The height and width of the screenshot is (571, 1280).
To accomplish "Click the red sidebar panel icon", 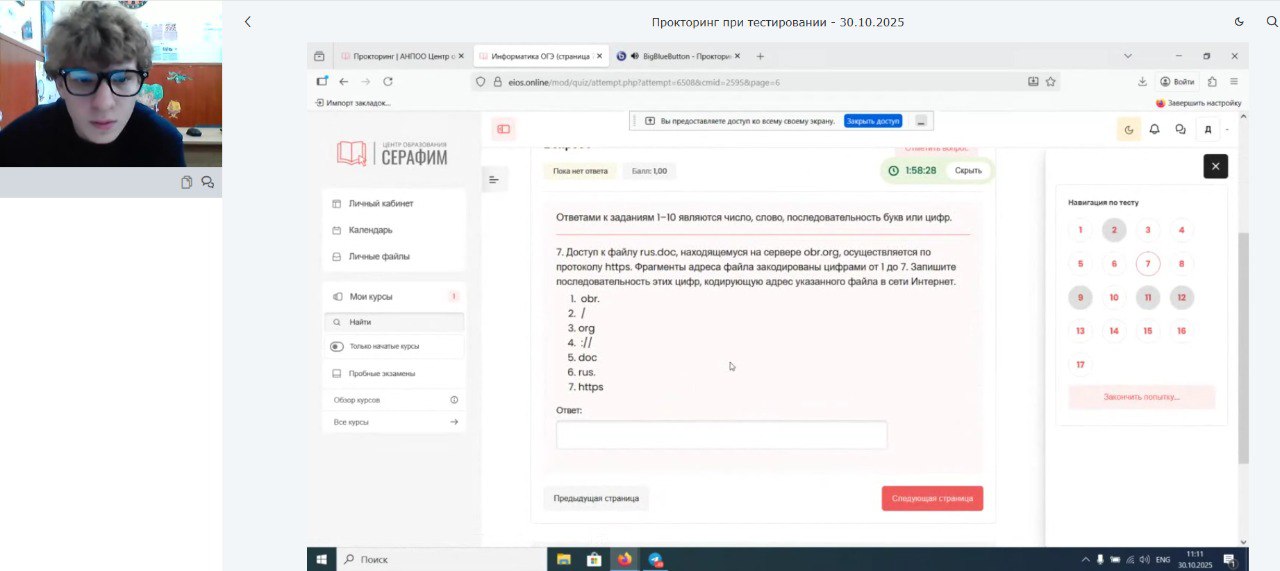I will (503, 128).
